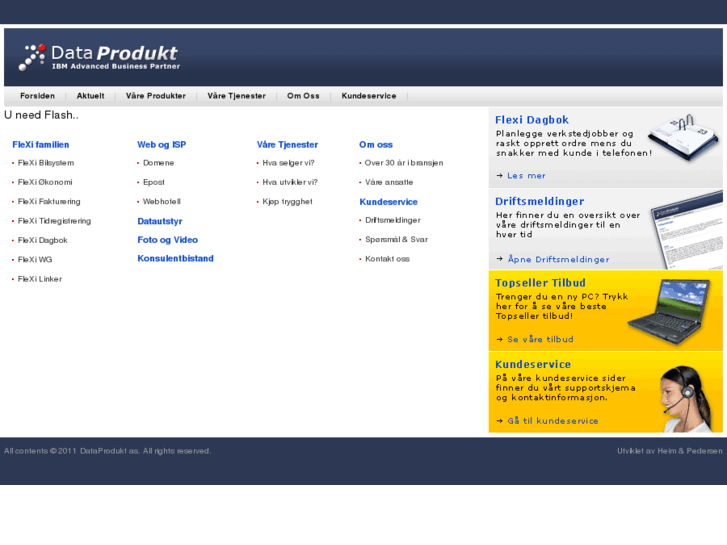Image resolution: width=727 pixels, height=545 pixels.
Task: Open the Våre Tjenester menu item
Action: (236, 96)
